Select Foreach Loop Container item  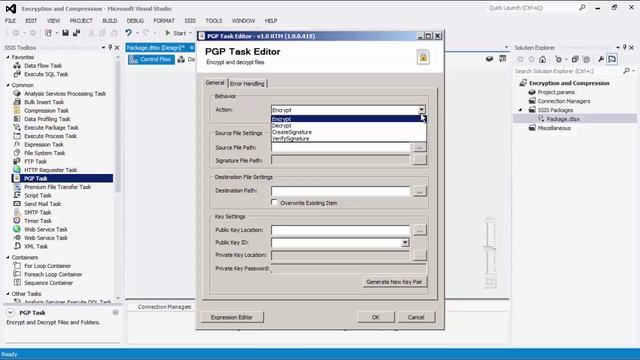point(53,275)
